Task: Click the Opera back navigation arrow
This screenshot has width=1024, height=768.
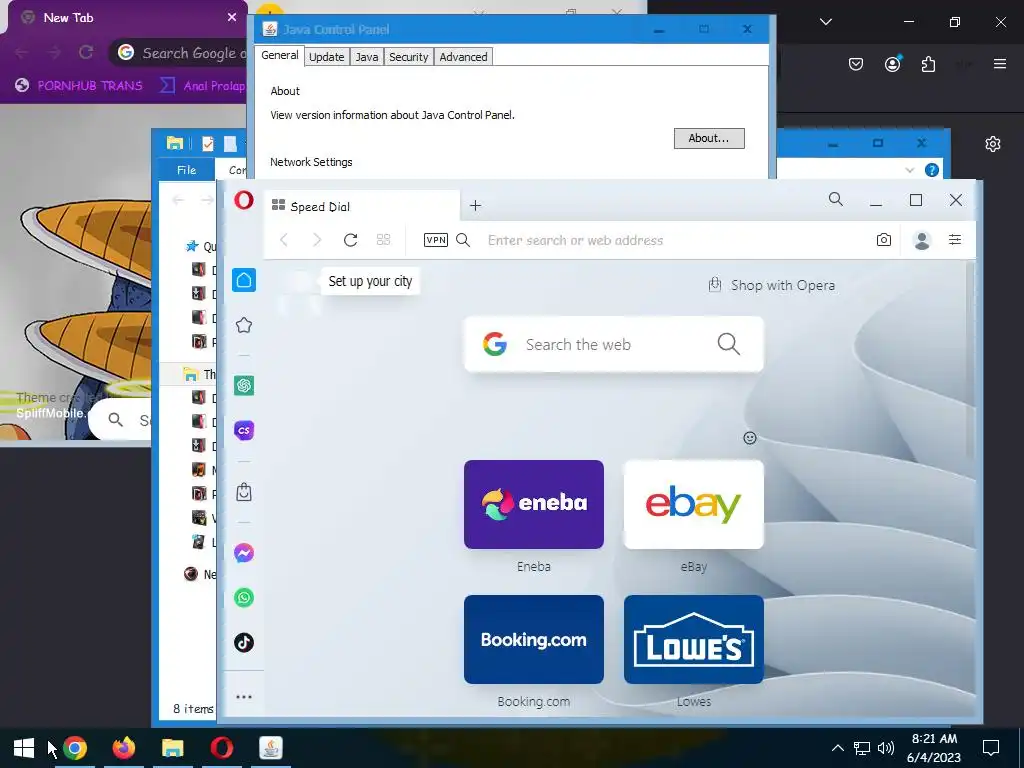Action: point(284,240)
